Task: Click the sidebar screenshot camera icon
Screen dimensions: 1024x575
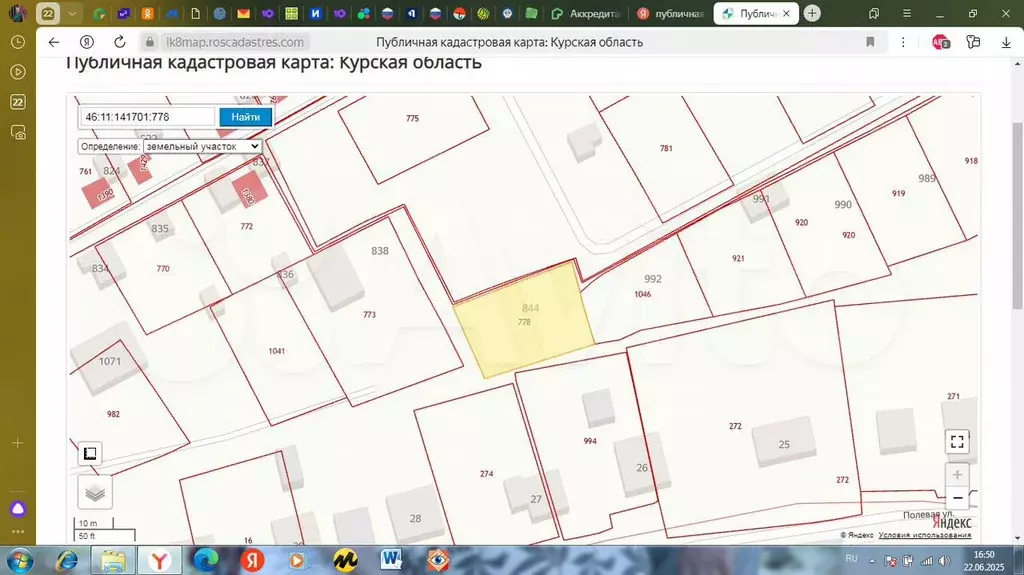Action: 18,133
